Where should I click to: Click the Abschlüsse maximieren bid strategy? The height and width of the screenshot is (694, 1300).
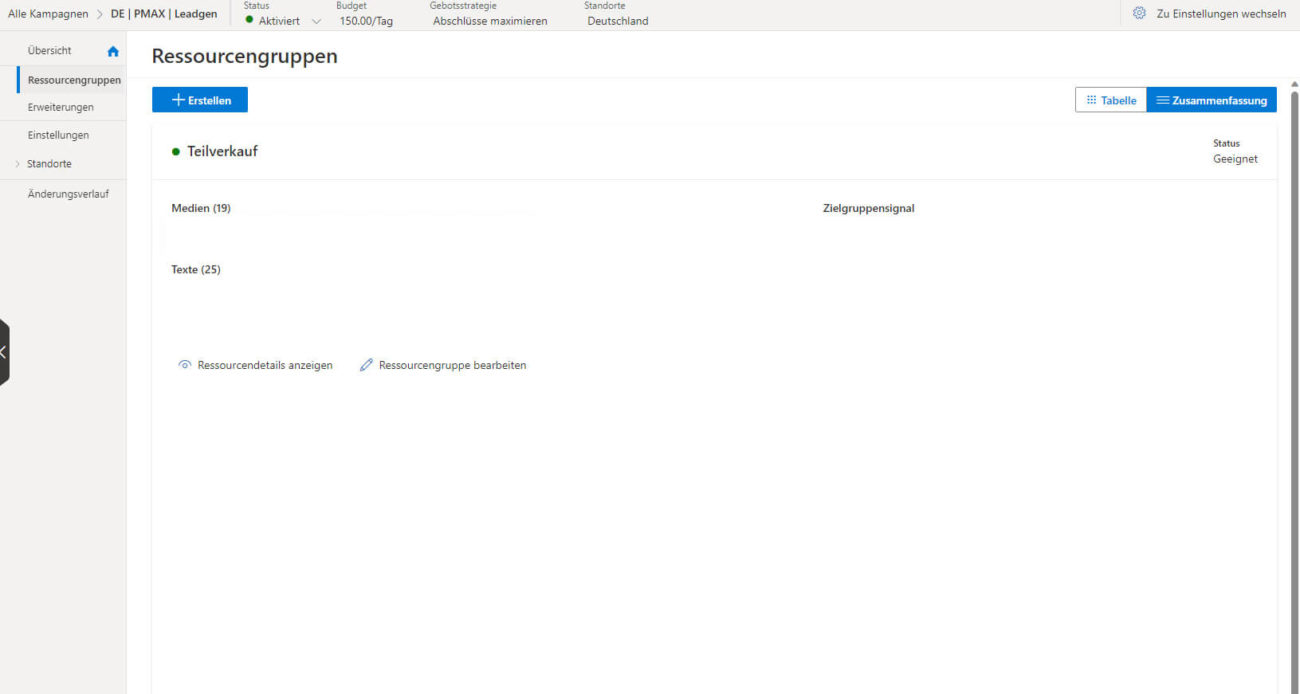[x=490, y=21]
